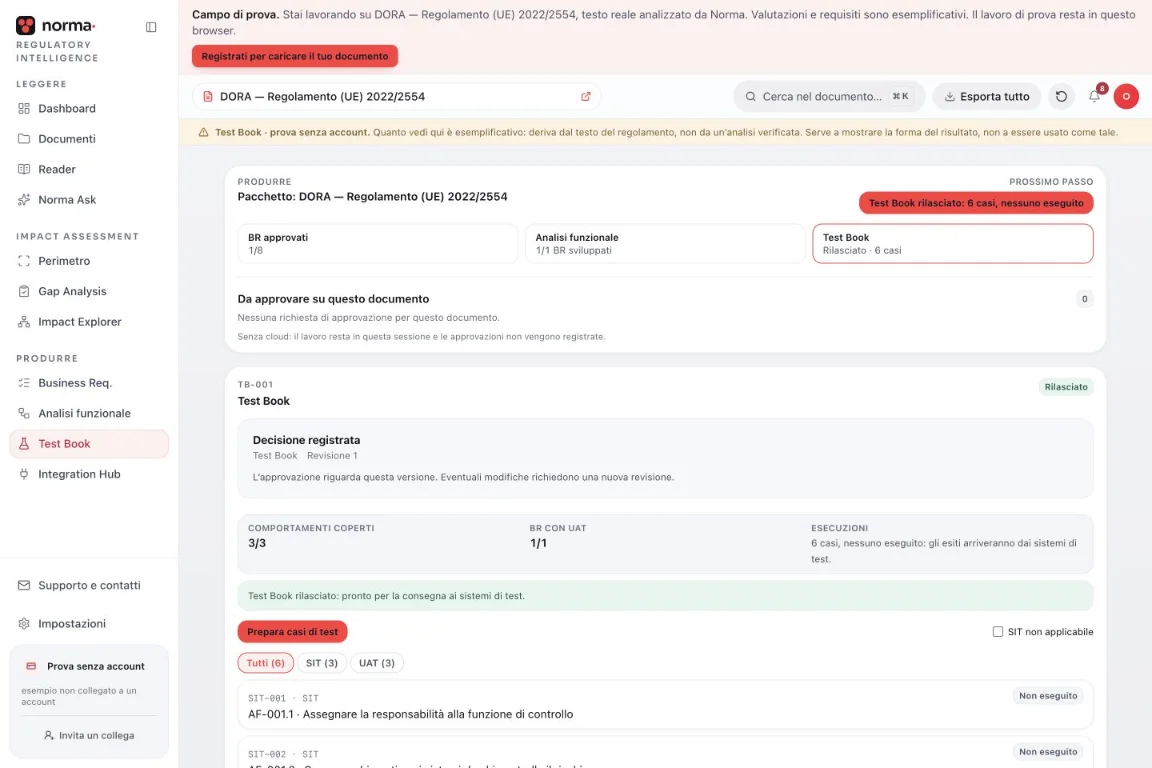Click the Impostazioni gear icon
1152x768 pixels.
coord(24,624)
